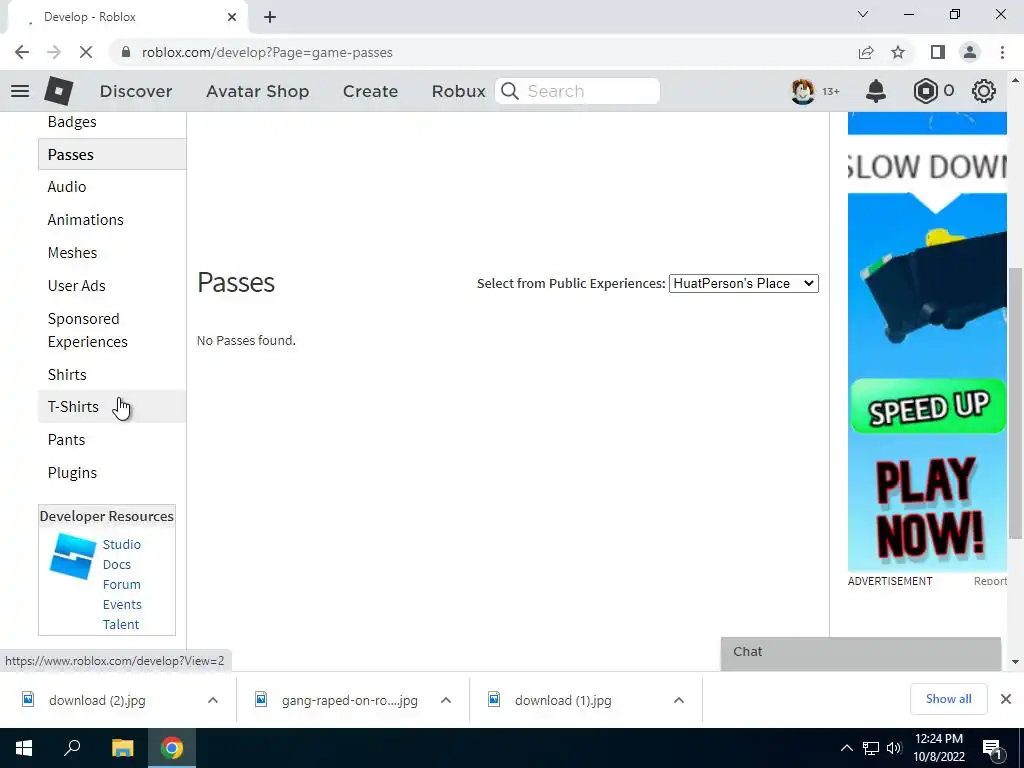
Task: Click the page vertical scrollbar
Action: point(1015,403)
